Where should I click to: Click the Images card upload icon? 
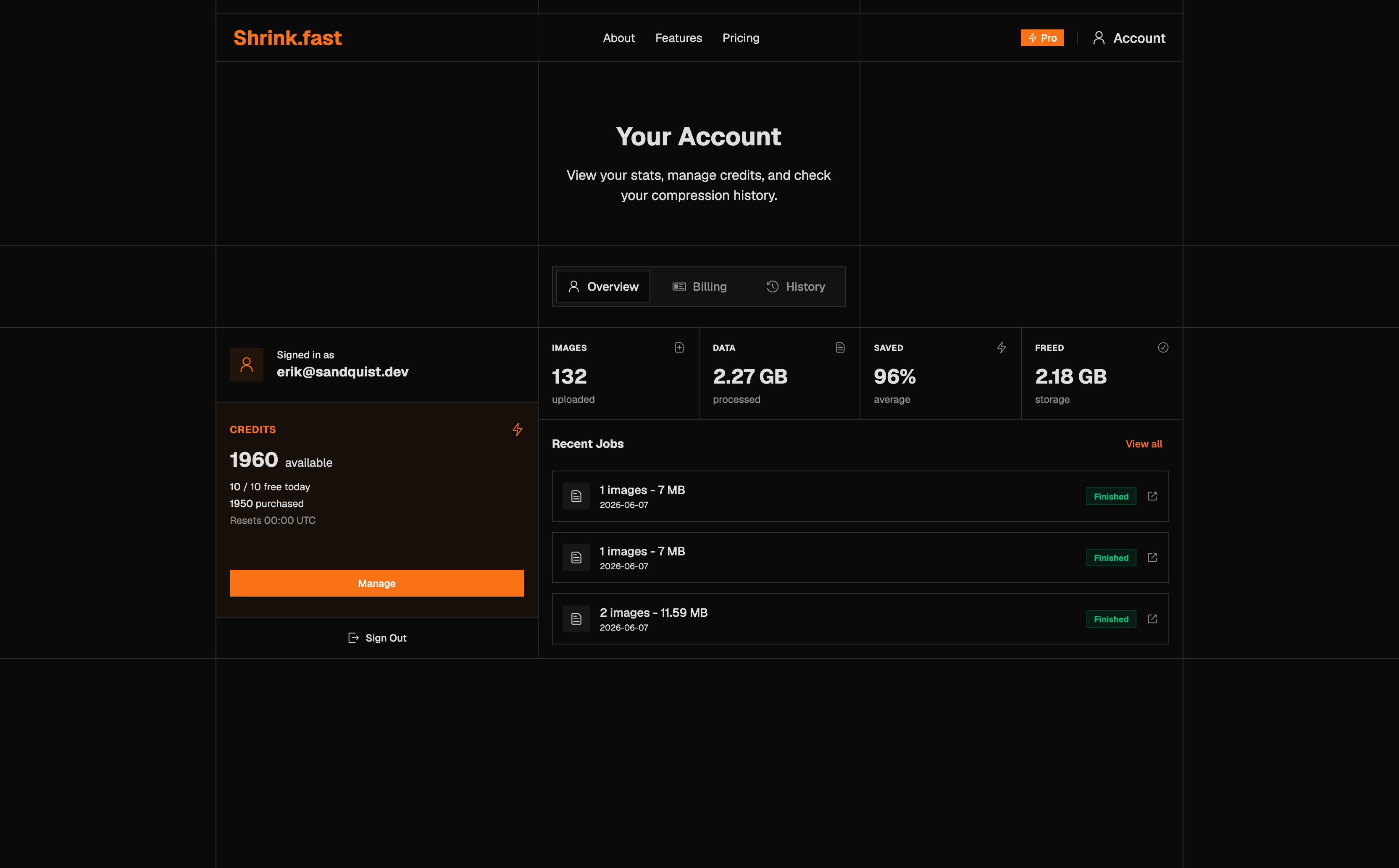click(679, 347)
